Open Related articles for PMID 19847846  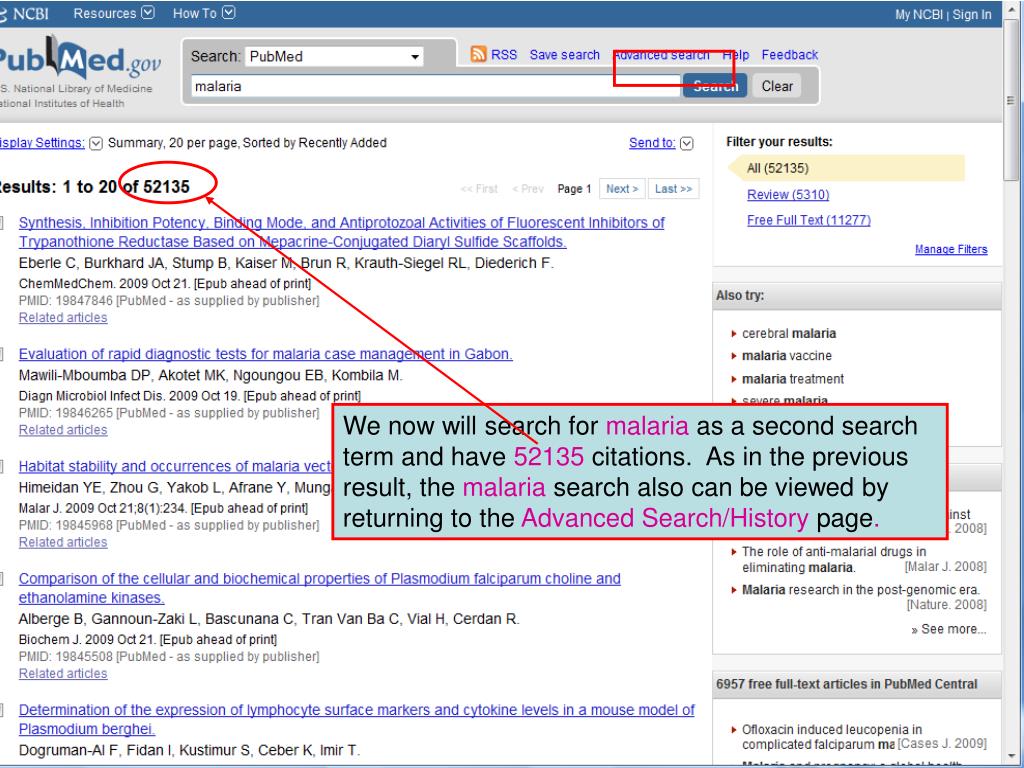pos(63,317)
